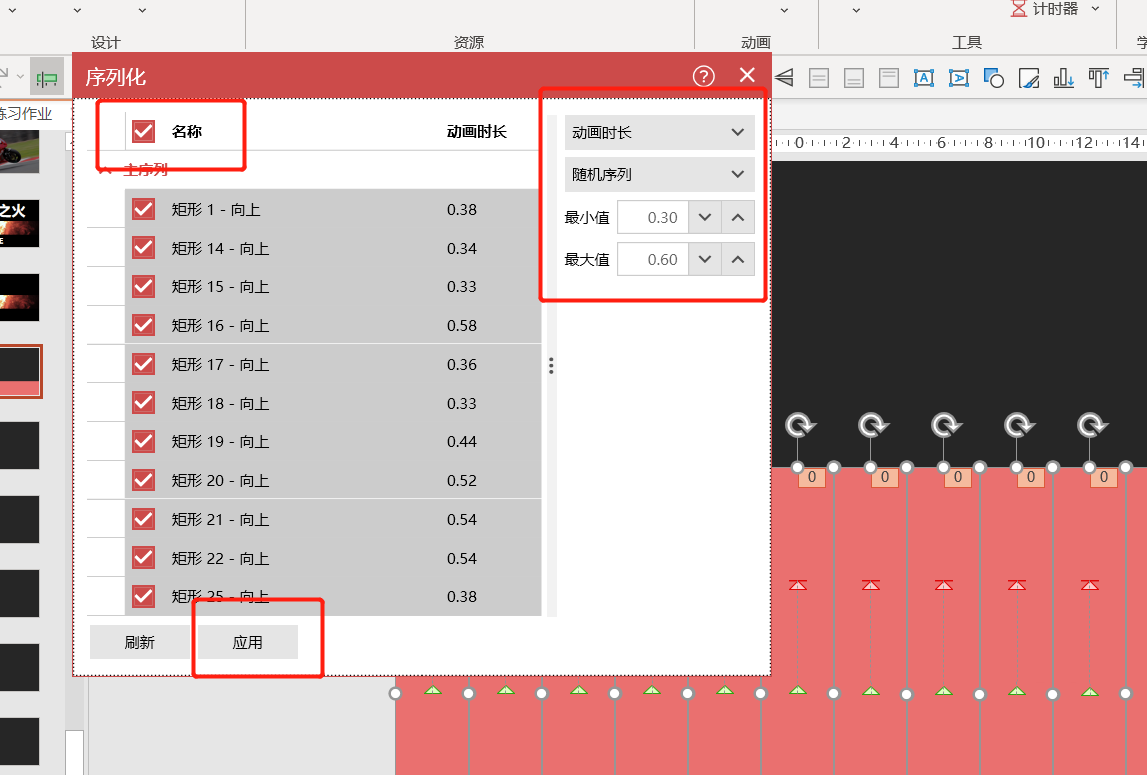Image resolution: width=1147 pixels, height=775 pixels.
Task: Expand the 计时器 dropdown arrow
Action: 1094,9
